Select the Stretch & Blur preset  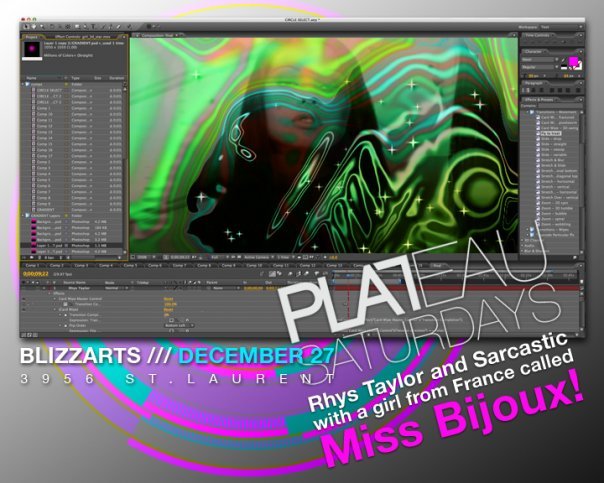click(x=553, y=160)
